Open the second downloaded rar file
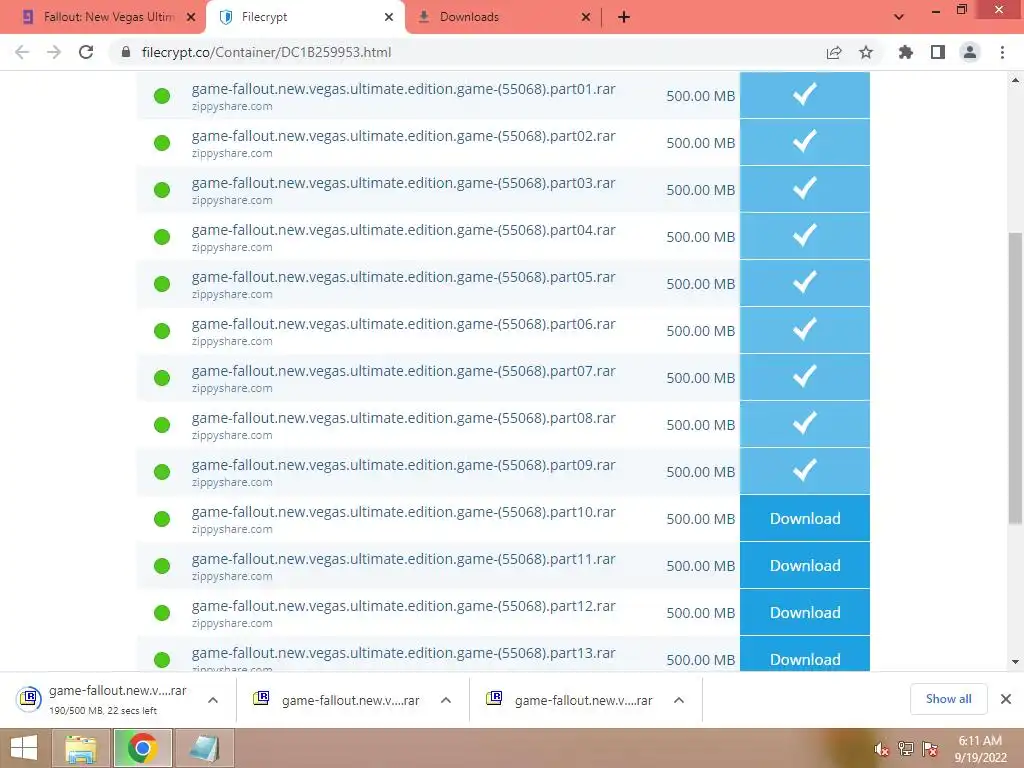This screenshot has width=1024, height=768. pyautogui.click(x=336, y=700)
